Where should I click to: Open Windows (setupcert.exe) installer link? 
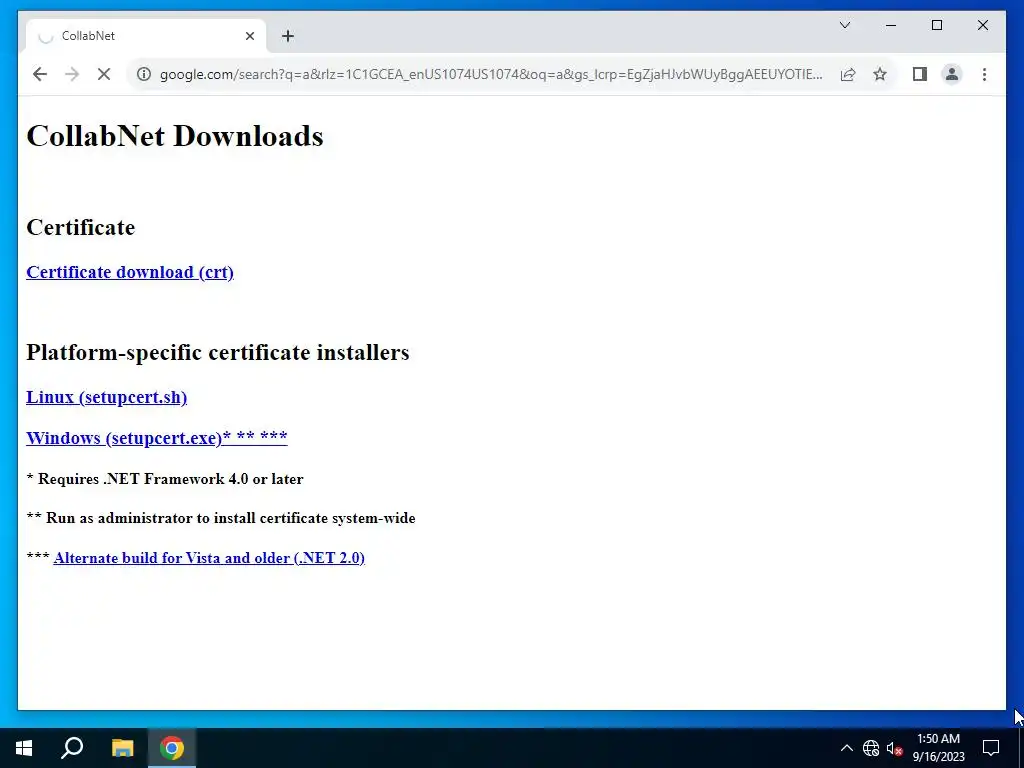pyautogui.click(x=157, y=438)
